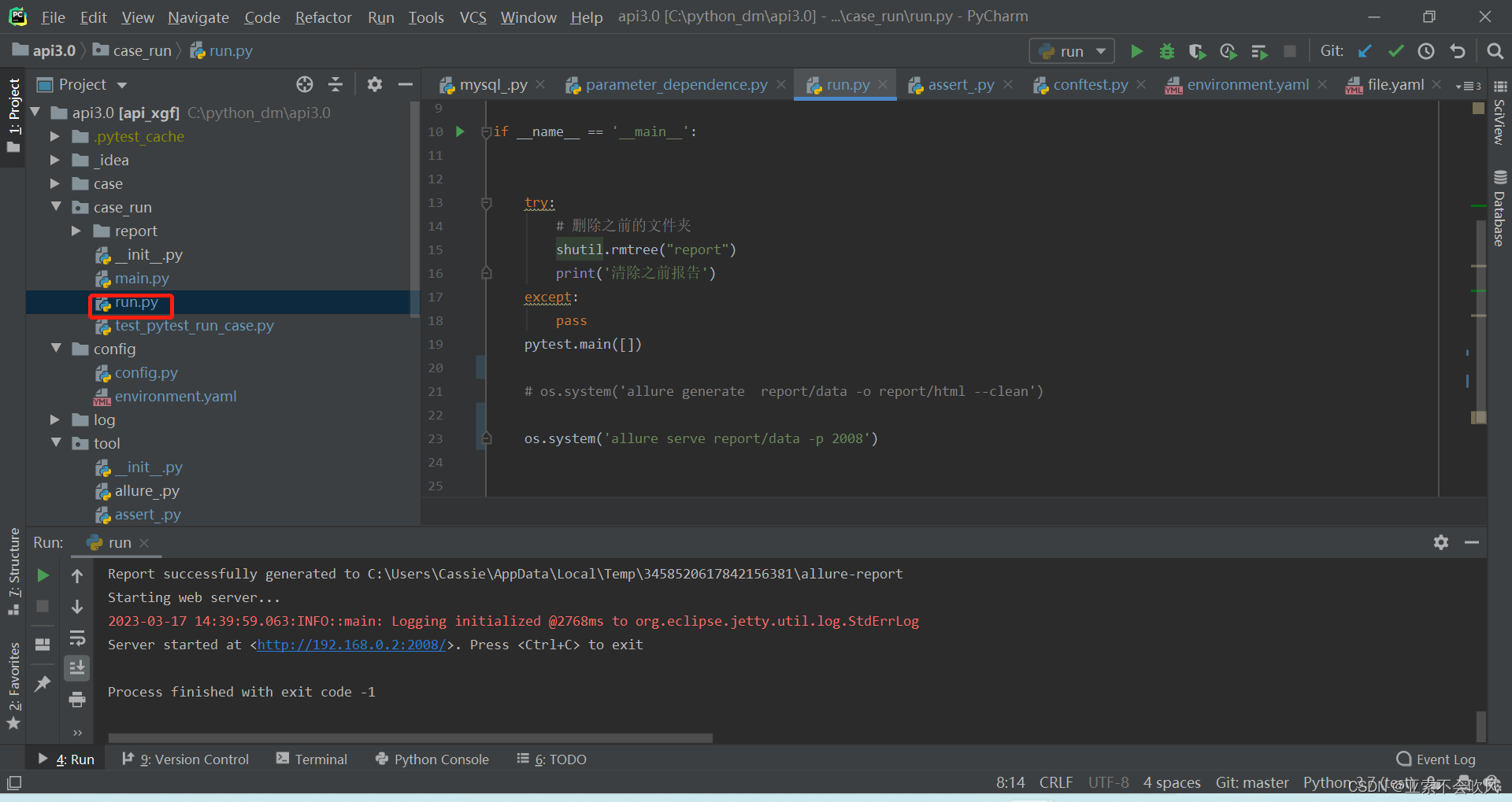Open 9: Version Control tool window
Image resolution: width=1512 pixels, height=802 pixels.
[185, 759]
